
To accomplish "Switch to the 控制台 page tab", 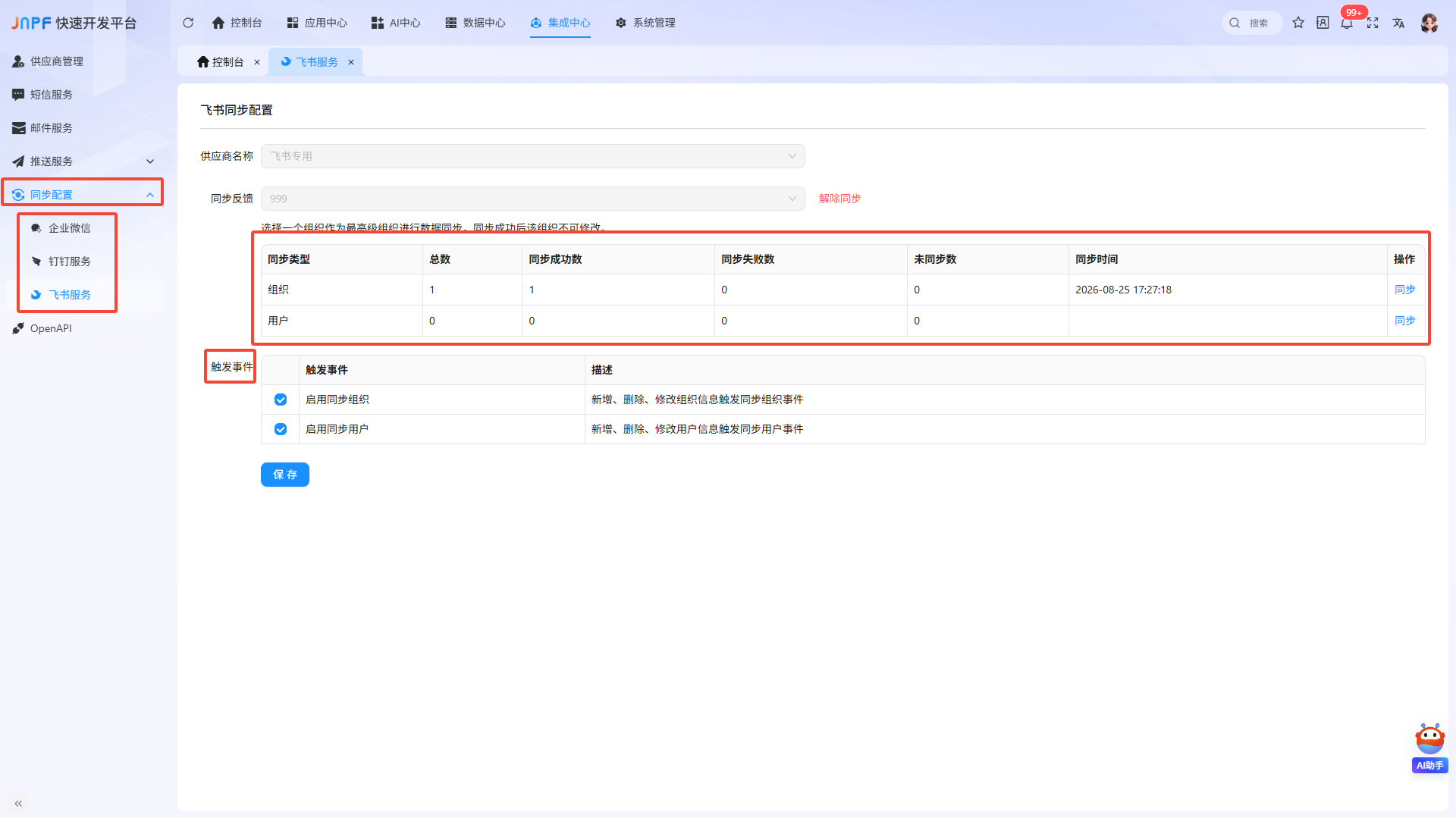I will 221,62.
